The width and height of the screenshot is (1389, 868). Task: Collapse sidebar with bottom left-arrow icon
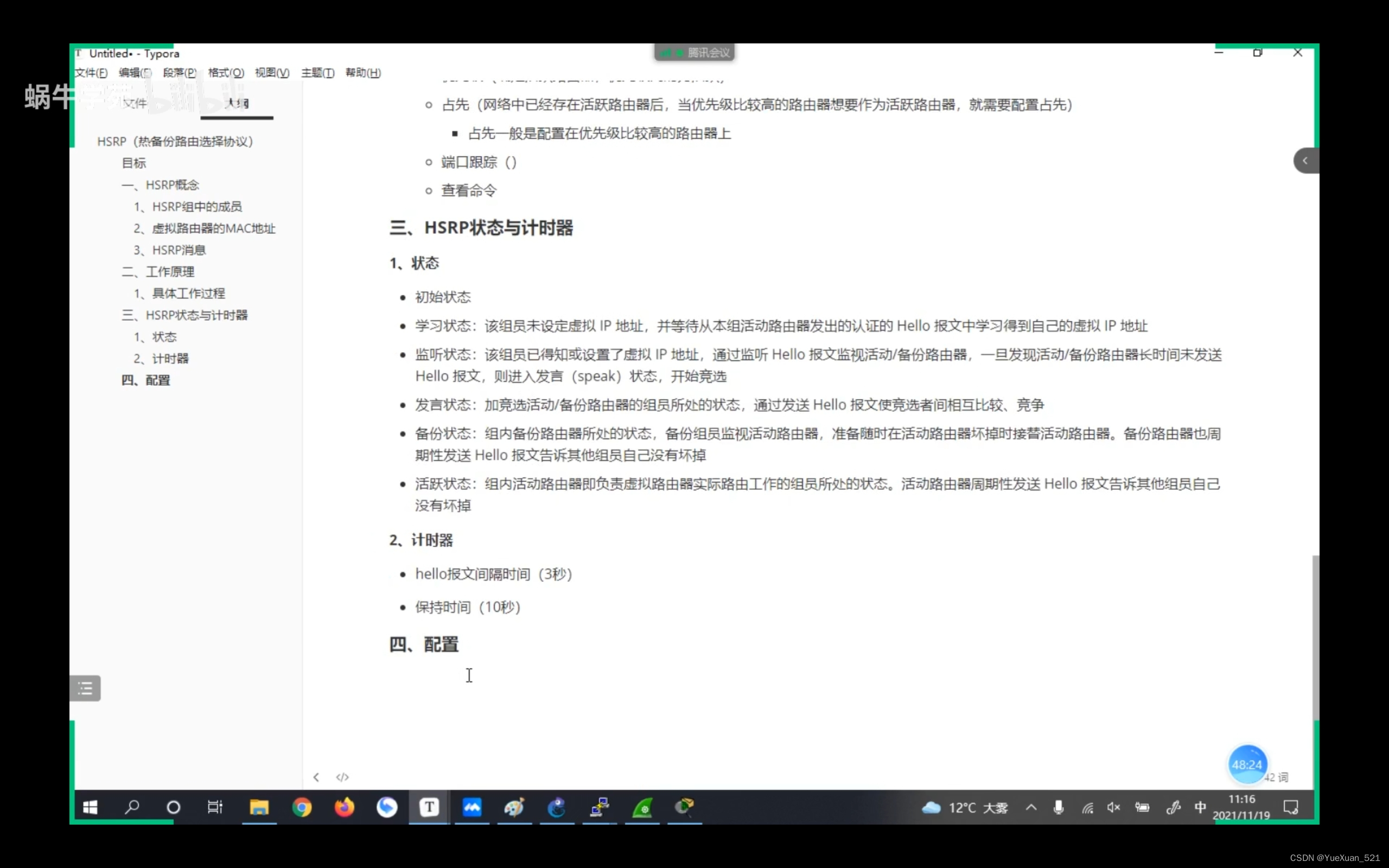(x=316, y=777)
